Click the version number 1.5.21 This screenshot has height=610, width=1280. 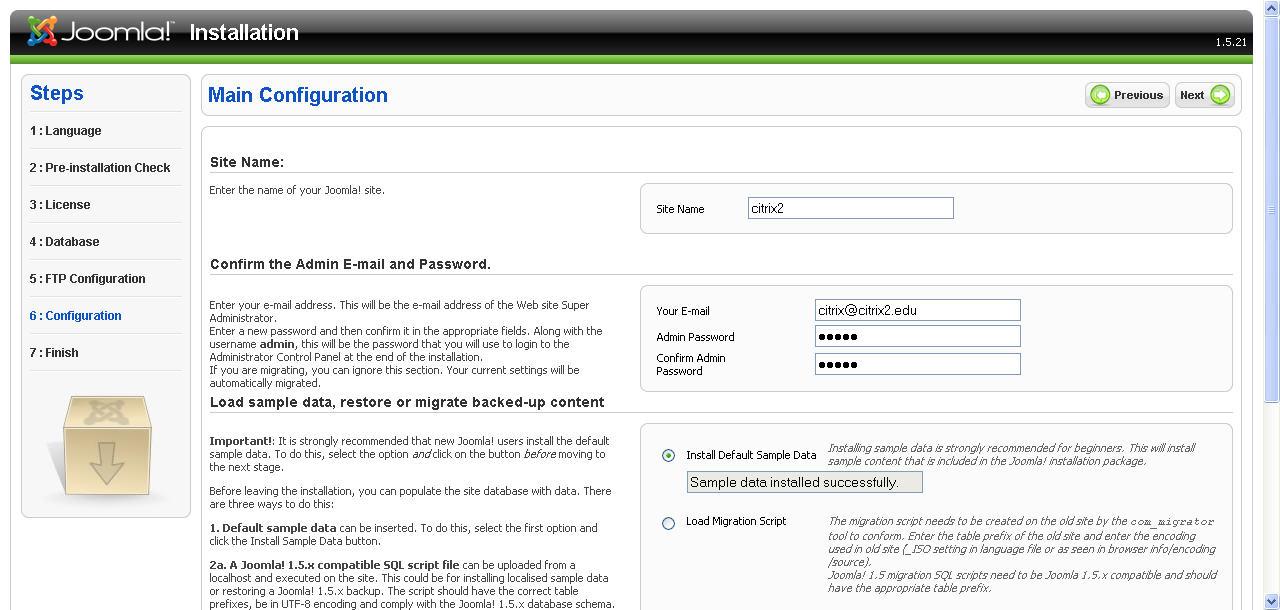1231,42
